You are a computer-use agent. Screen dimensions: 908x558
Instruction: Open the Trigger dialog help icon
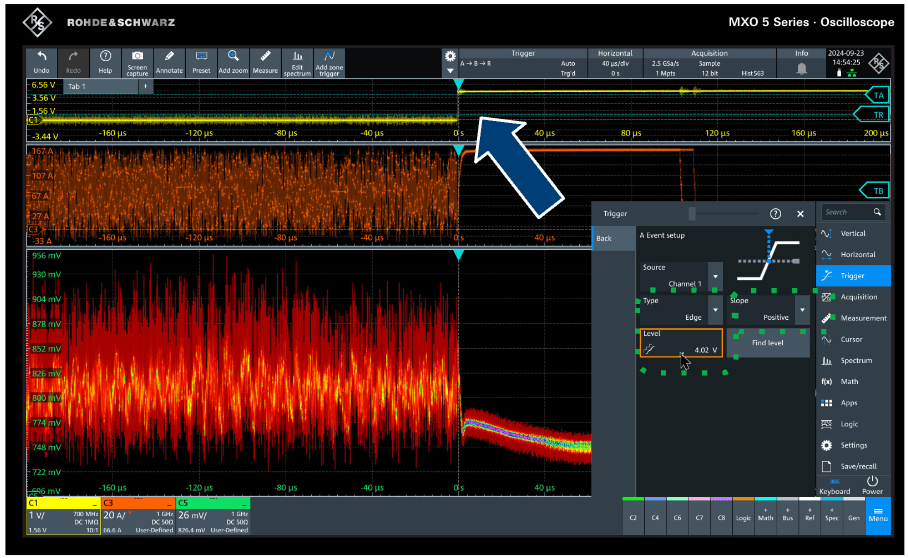(775, 214)
